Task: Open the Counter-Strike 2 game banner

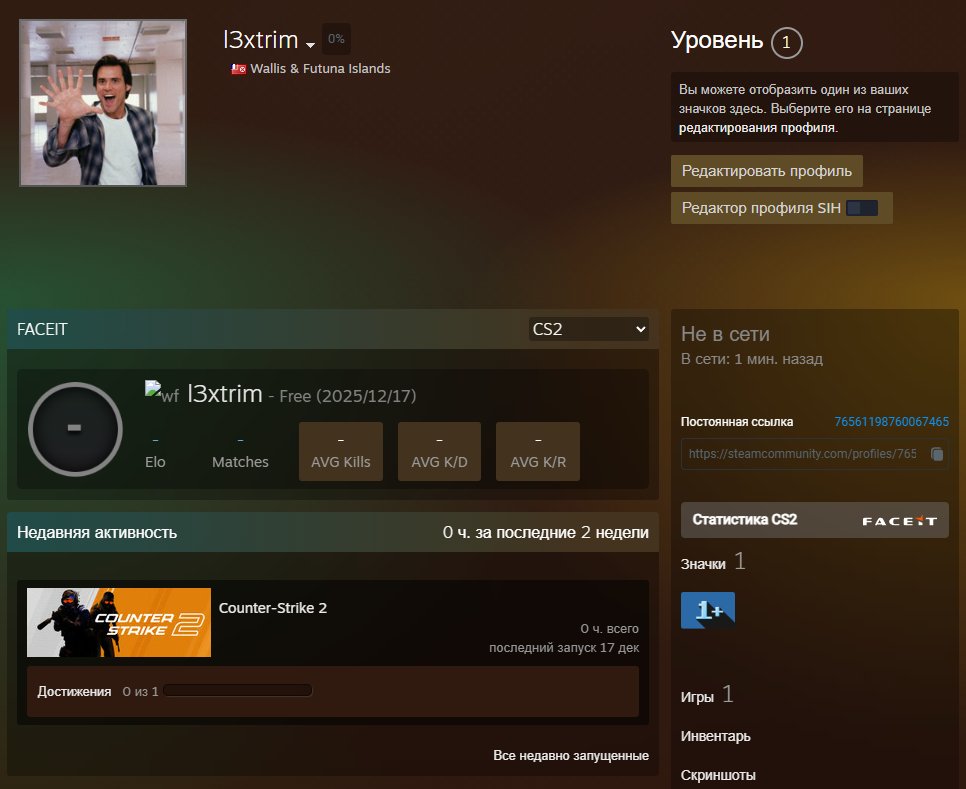Action: (119, 622)
